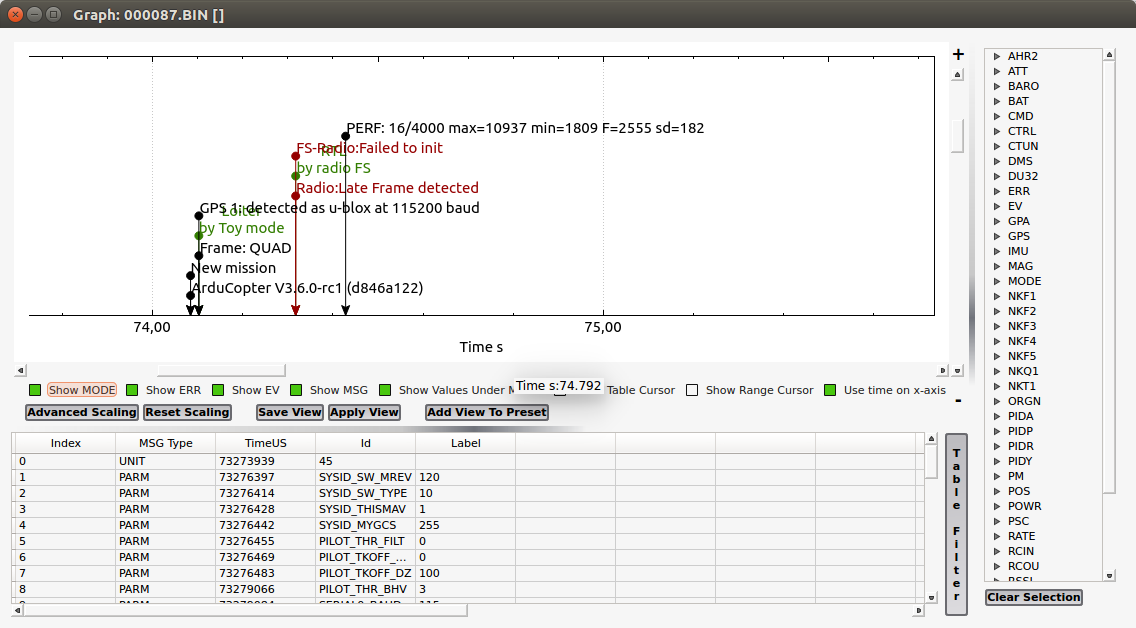
Task: Sort table by Index column header
Action: coord(65,443)
